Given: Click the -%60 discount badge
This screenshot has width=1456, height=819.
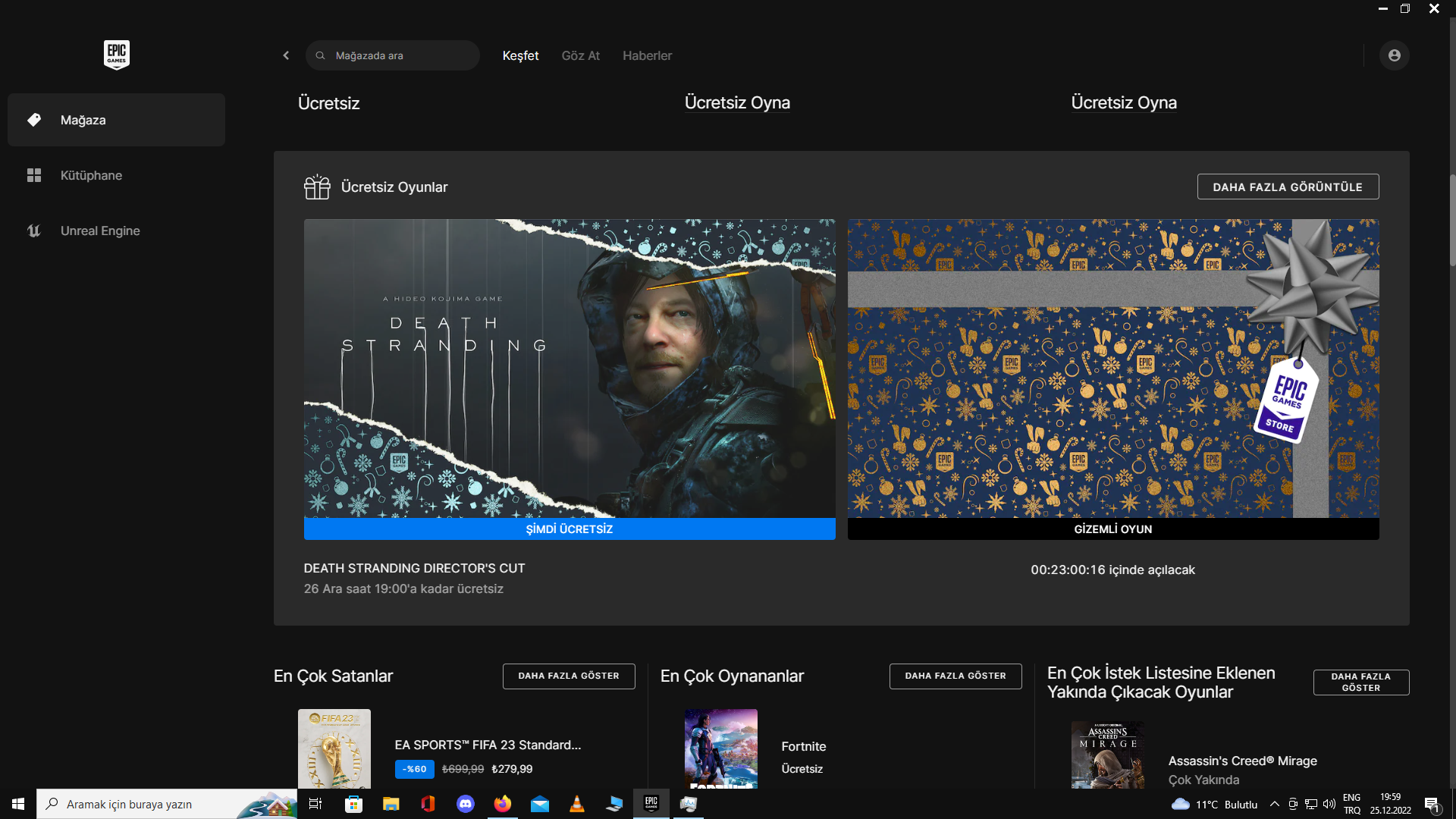Looking at the screenshot, I should pos(415,769).
